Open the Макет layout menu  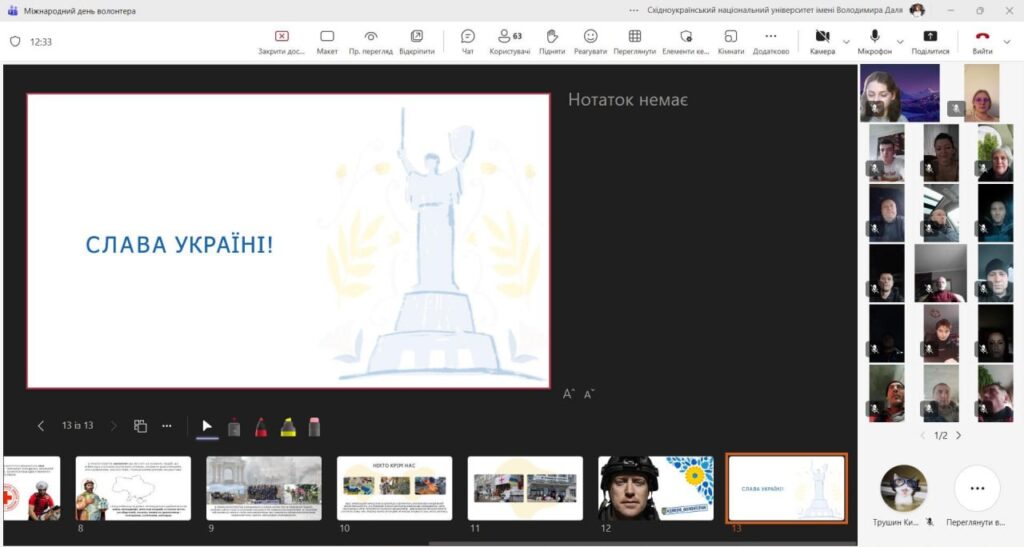pyautogui.click(x=327, y=41)
